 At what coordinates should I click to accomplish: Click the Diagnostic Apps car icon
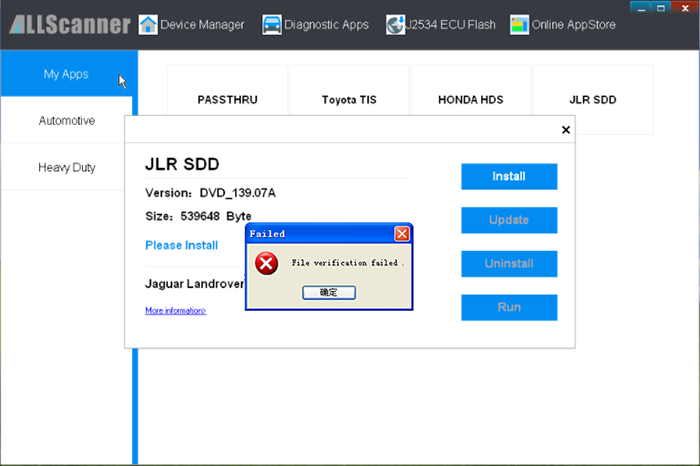(271, 25)
